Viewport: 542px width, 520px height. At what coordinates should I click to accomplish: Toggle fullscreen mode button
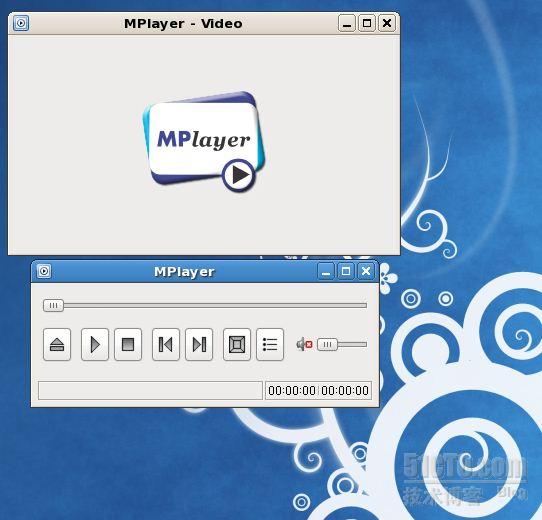click(237, 344)
